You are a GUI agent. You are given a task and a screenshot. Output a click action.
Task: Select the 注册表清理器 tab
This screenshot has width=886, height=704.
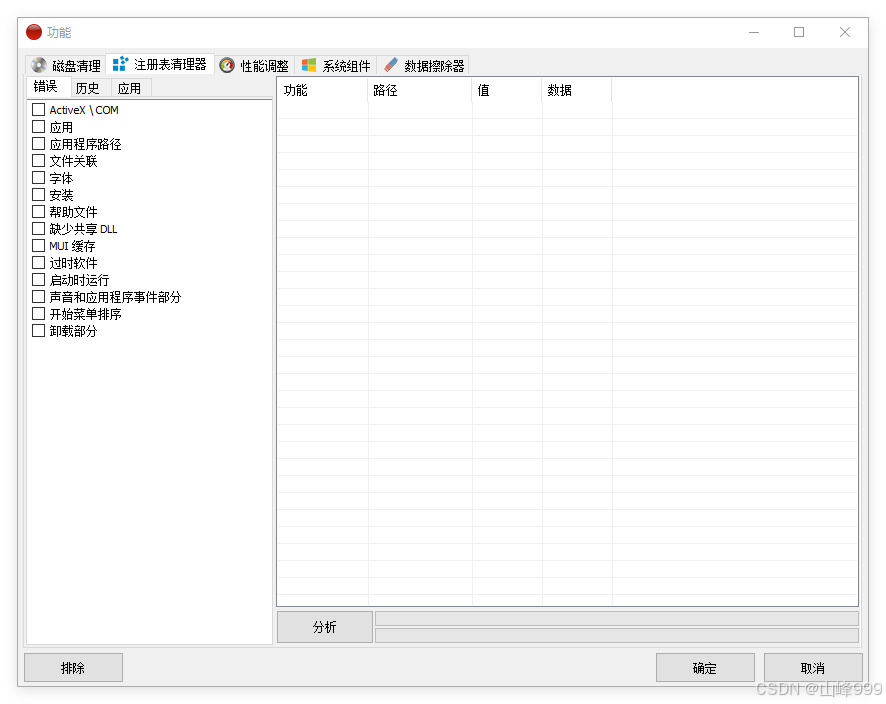click(160, 64)
